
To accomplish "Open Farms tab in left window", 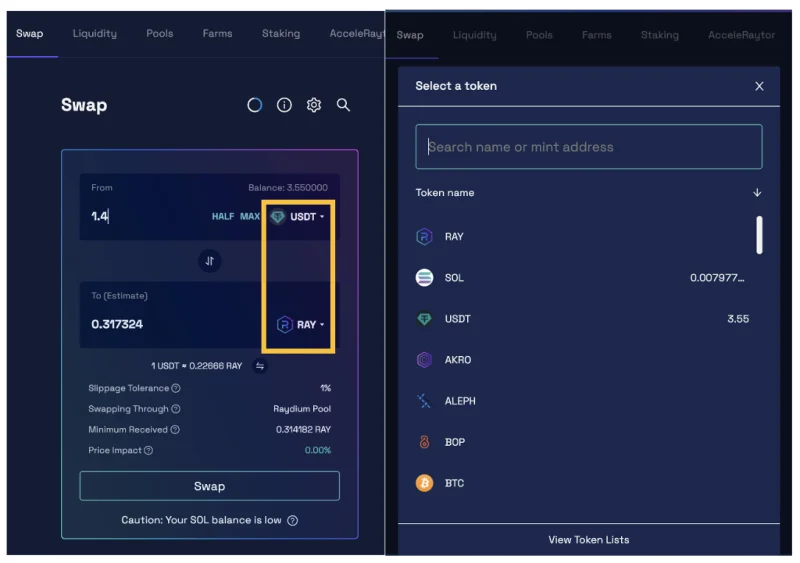I will click(x=217, y=34).
